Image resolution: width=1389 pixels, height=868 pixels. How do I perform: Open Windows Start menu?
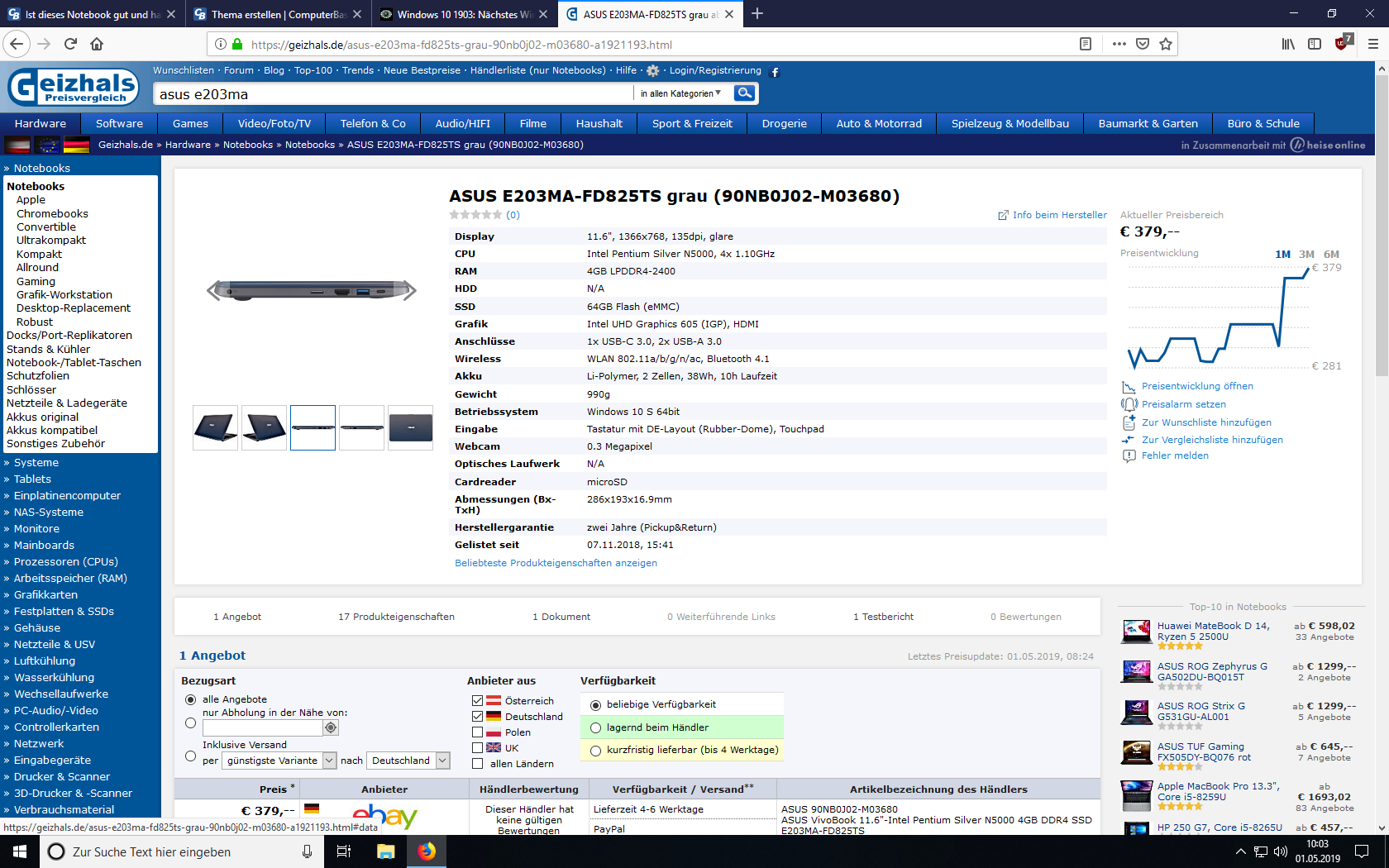coord(20,851)
